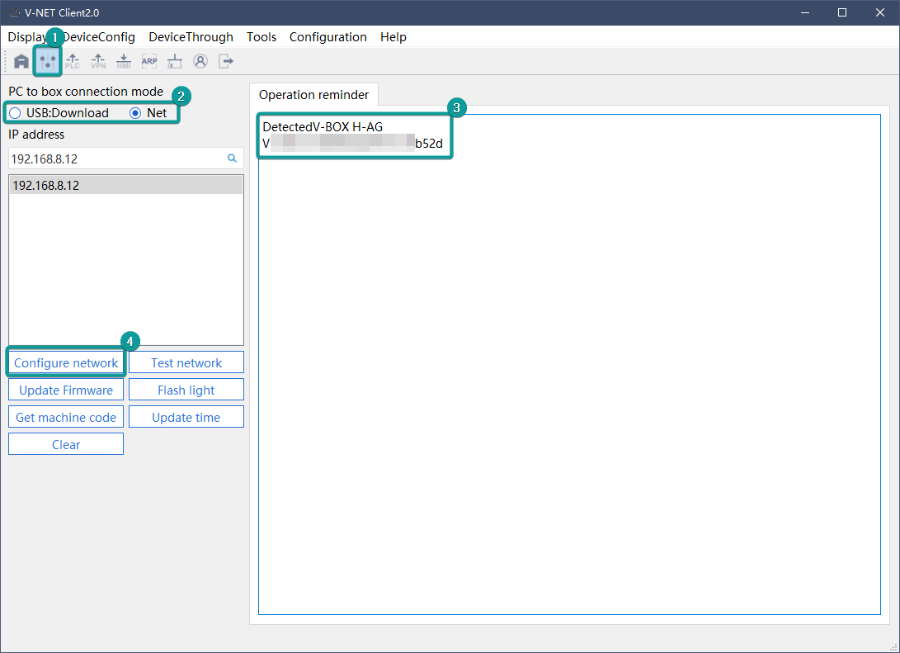Close the V-NET Client2.0 window
Viewport: 900px width, 653px height.
coord(880,13)
